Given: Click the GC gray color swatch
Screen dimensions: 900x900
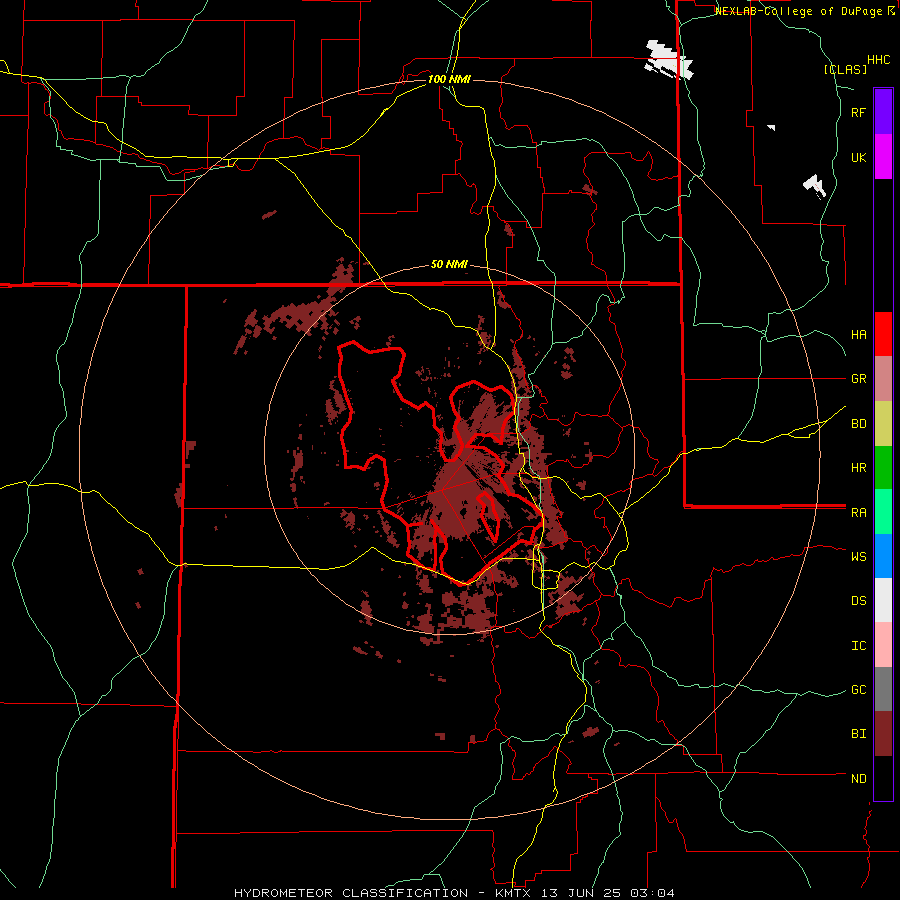Looking at the screenshot, I should pyautogui.click(x=883, y=689).
